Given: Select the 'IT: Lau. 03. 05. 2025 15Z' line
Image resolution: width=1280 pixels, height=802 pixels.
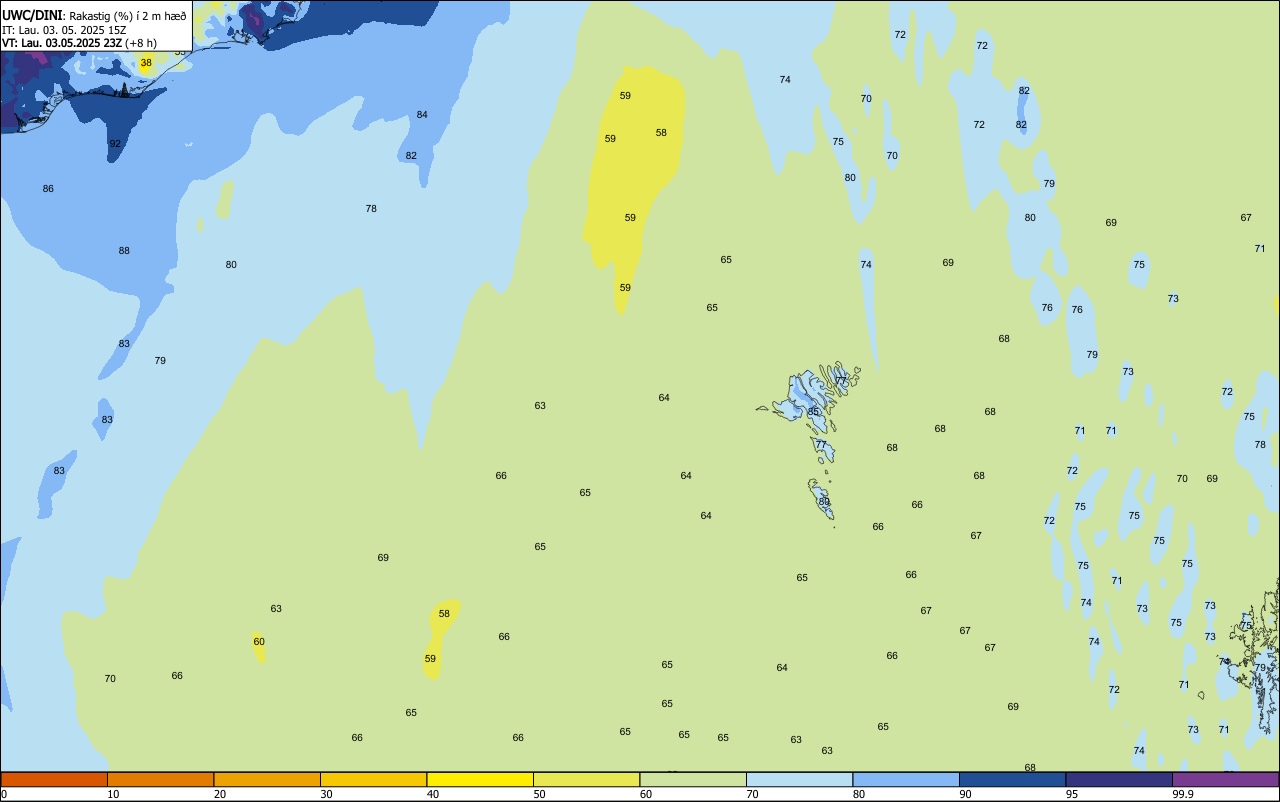Looking at the screenshot, I should tap(62, 30).
